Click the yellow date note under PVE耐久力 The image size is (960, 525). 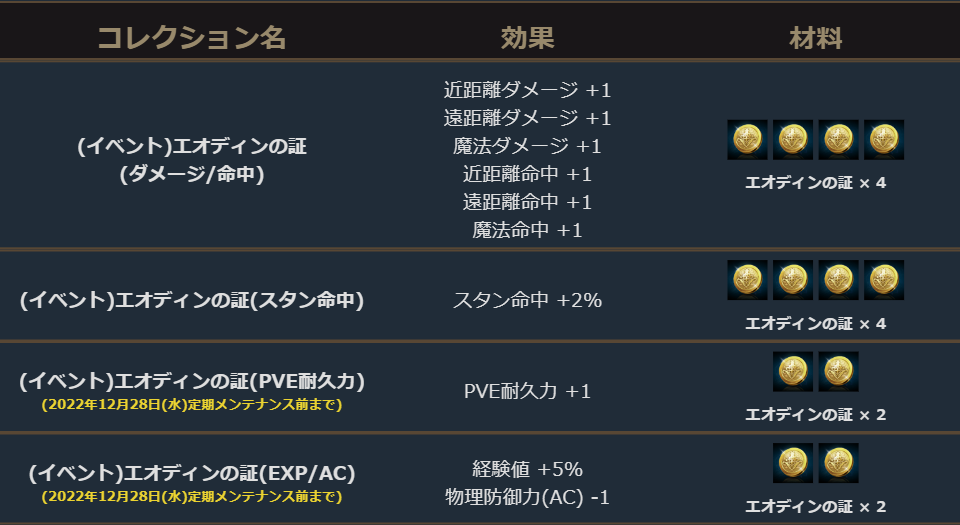pos(191,405)
